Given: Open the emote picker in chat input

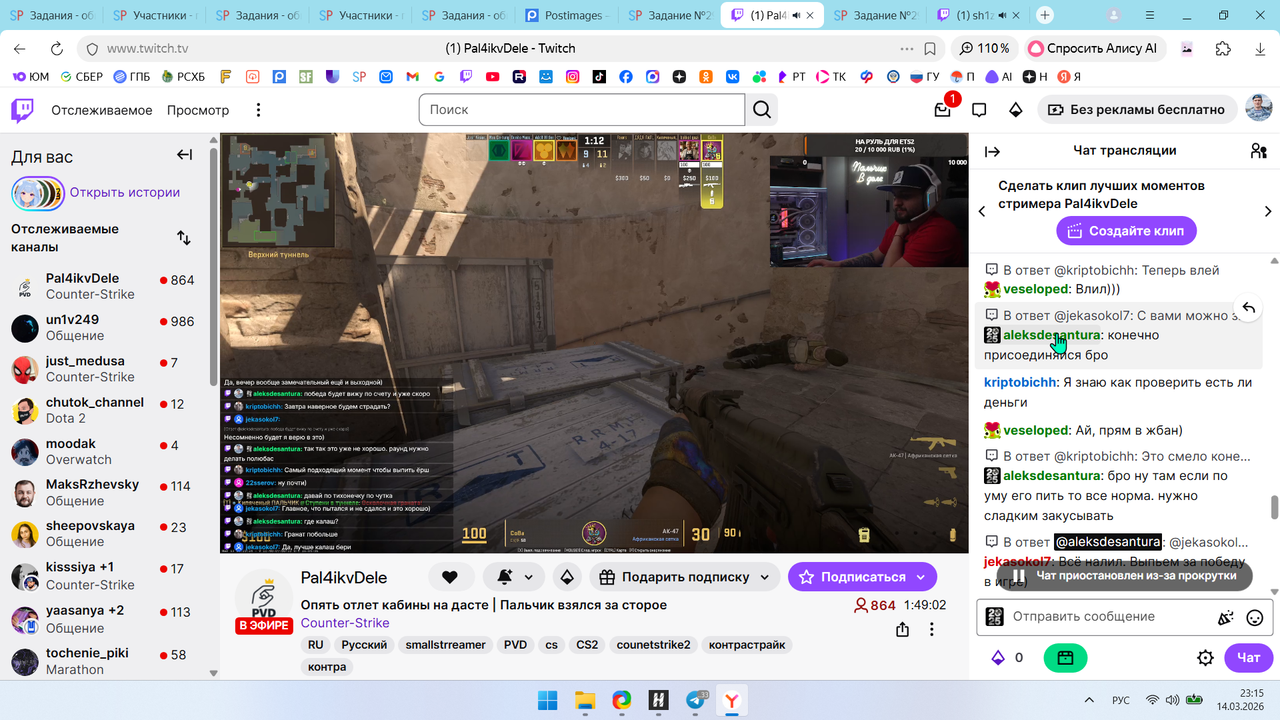Looking at the screenshot, I should (x=1255, y=617).
